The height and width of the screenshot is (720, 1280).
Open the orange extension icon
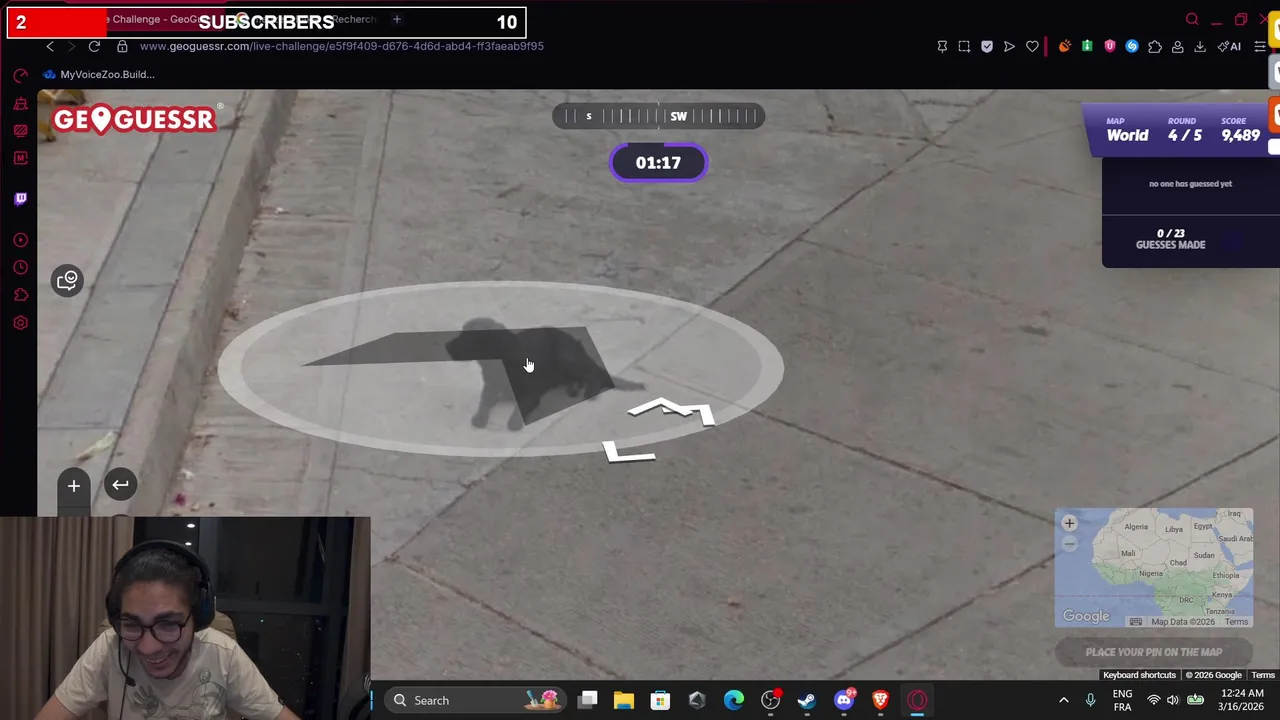pos(1064,46)
